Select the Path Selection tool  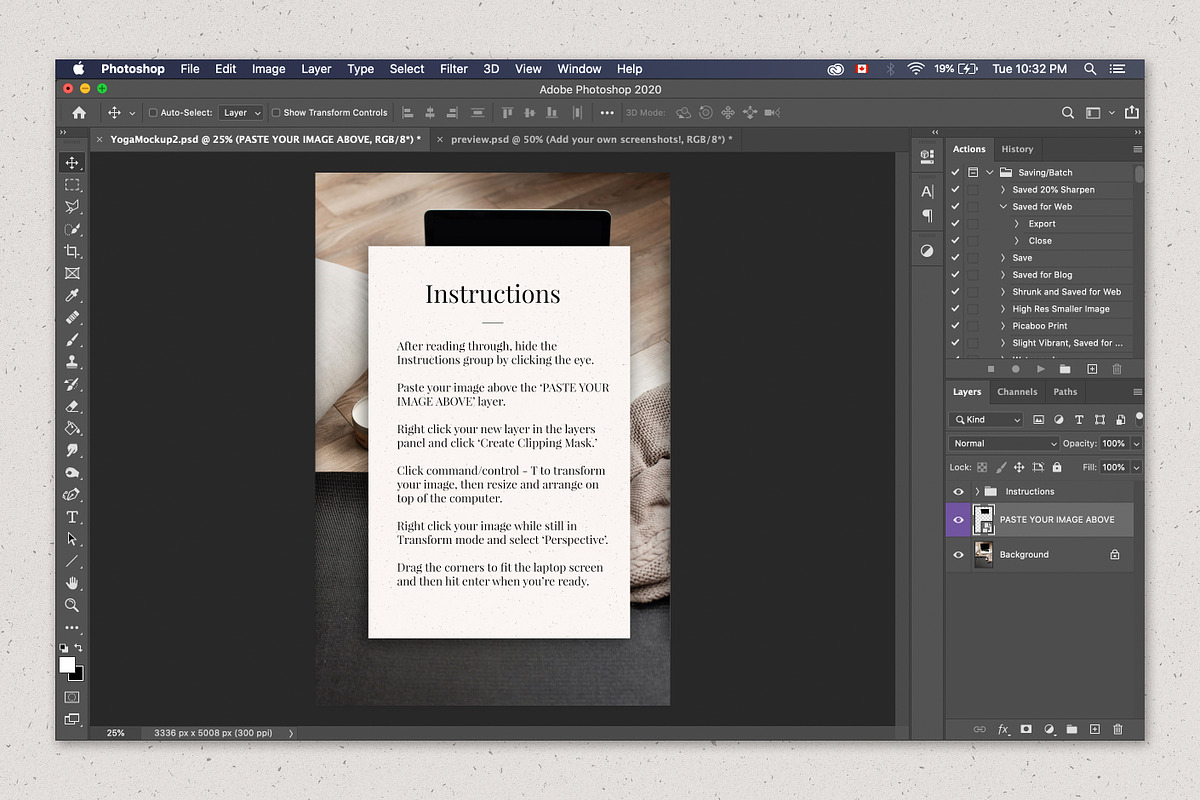coord(72,539)
